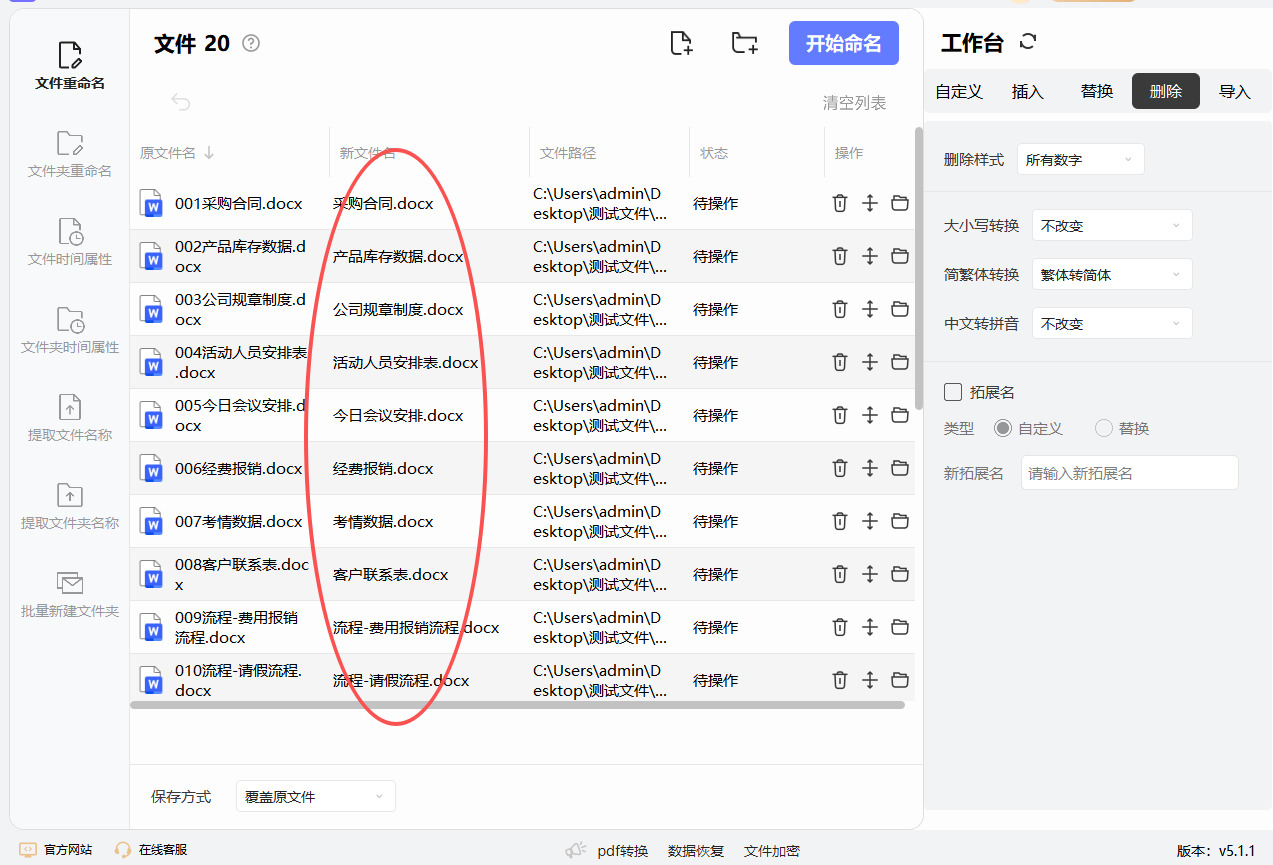Switch to the 自定义 tab in 工作台
1273x865 pixels.
(959, 91)
